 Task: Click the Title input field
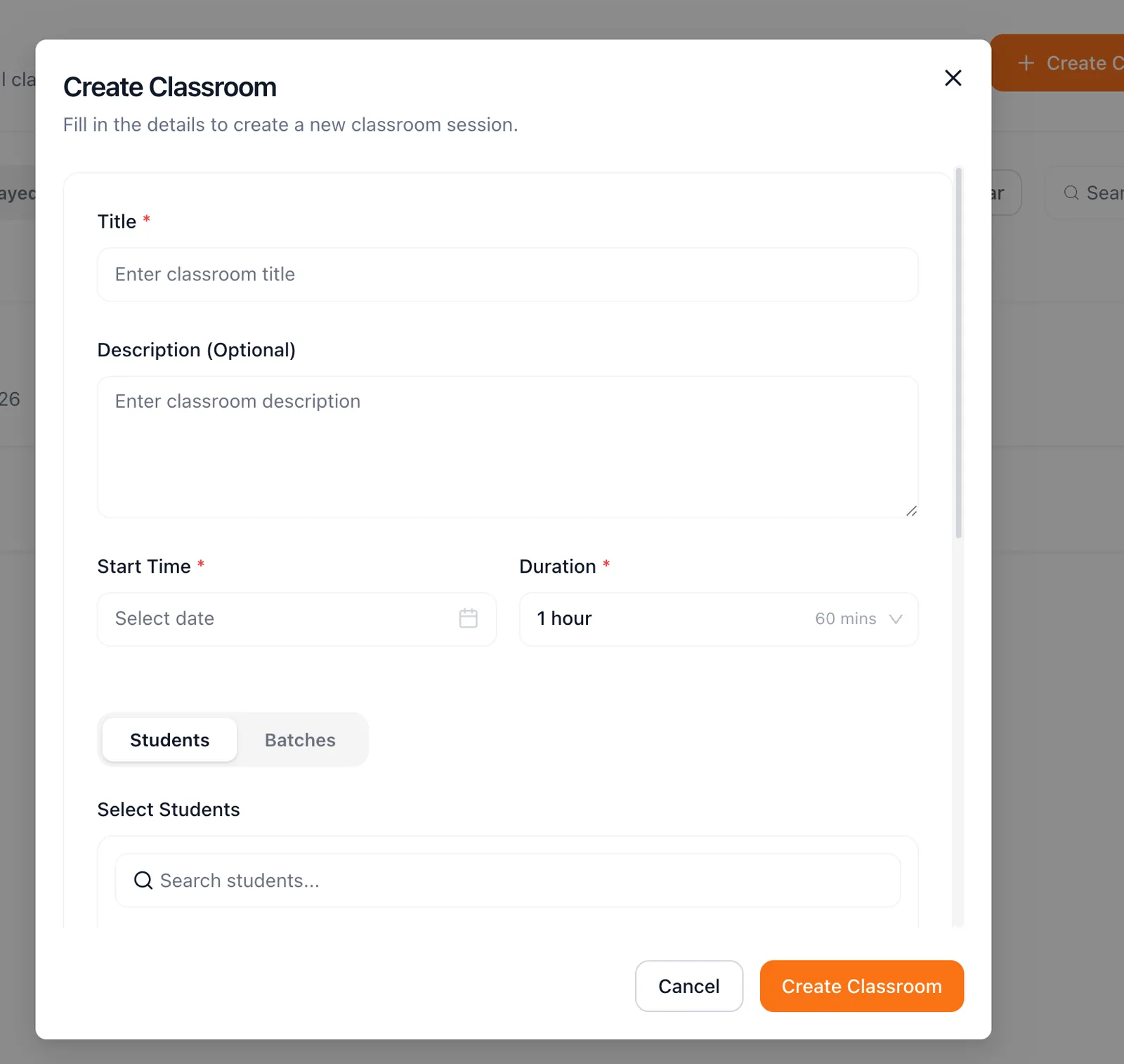pyautogui.click(x=507, y=274)
